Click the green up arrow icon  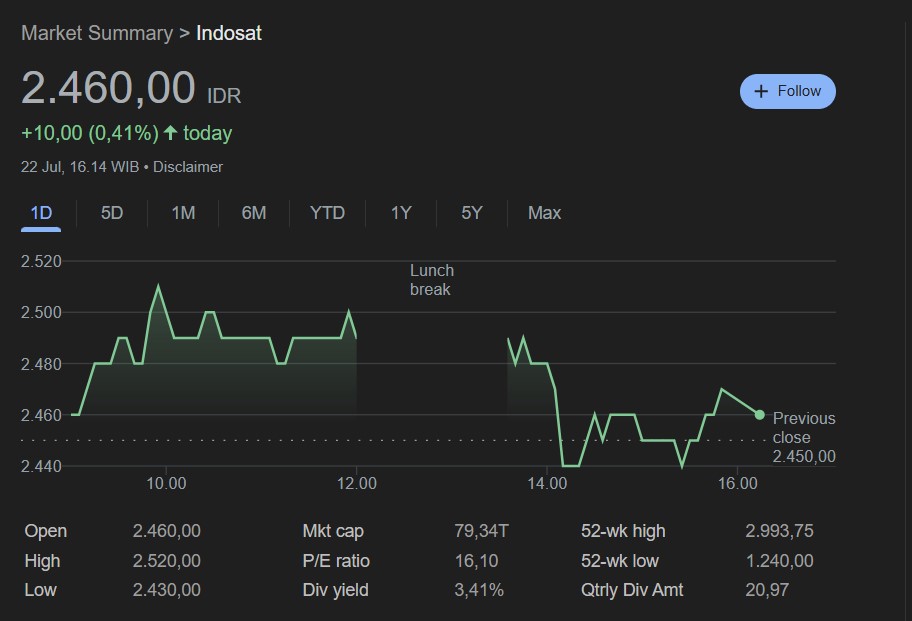click(x=170, y=133)
